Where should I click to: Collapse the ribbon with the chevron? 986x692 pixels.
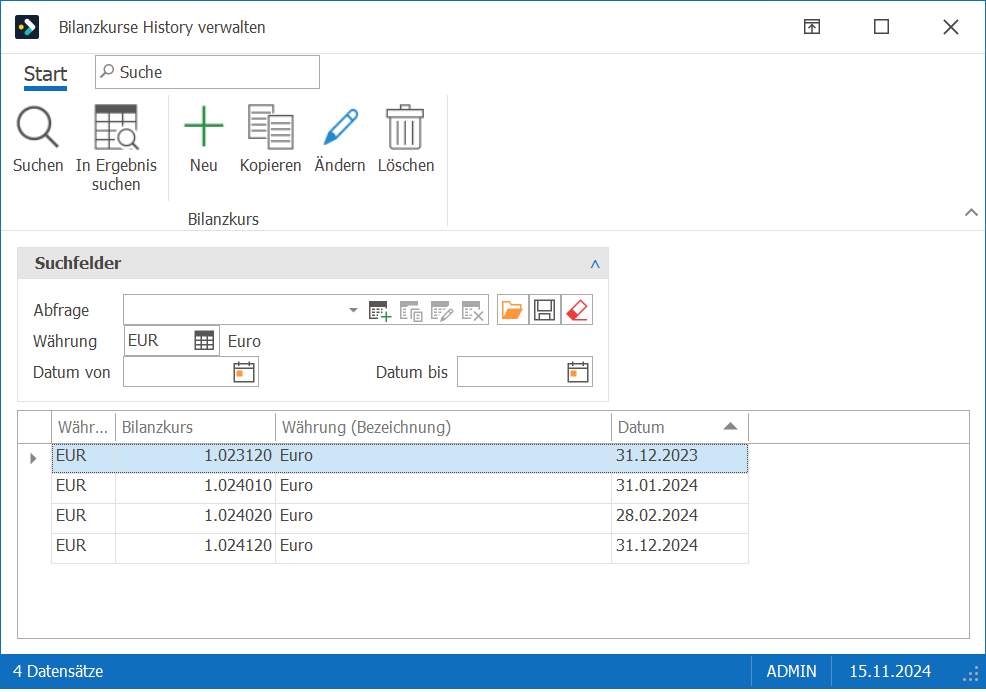tap(971, 213)
